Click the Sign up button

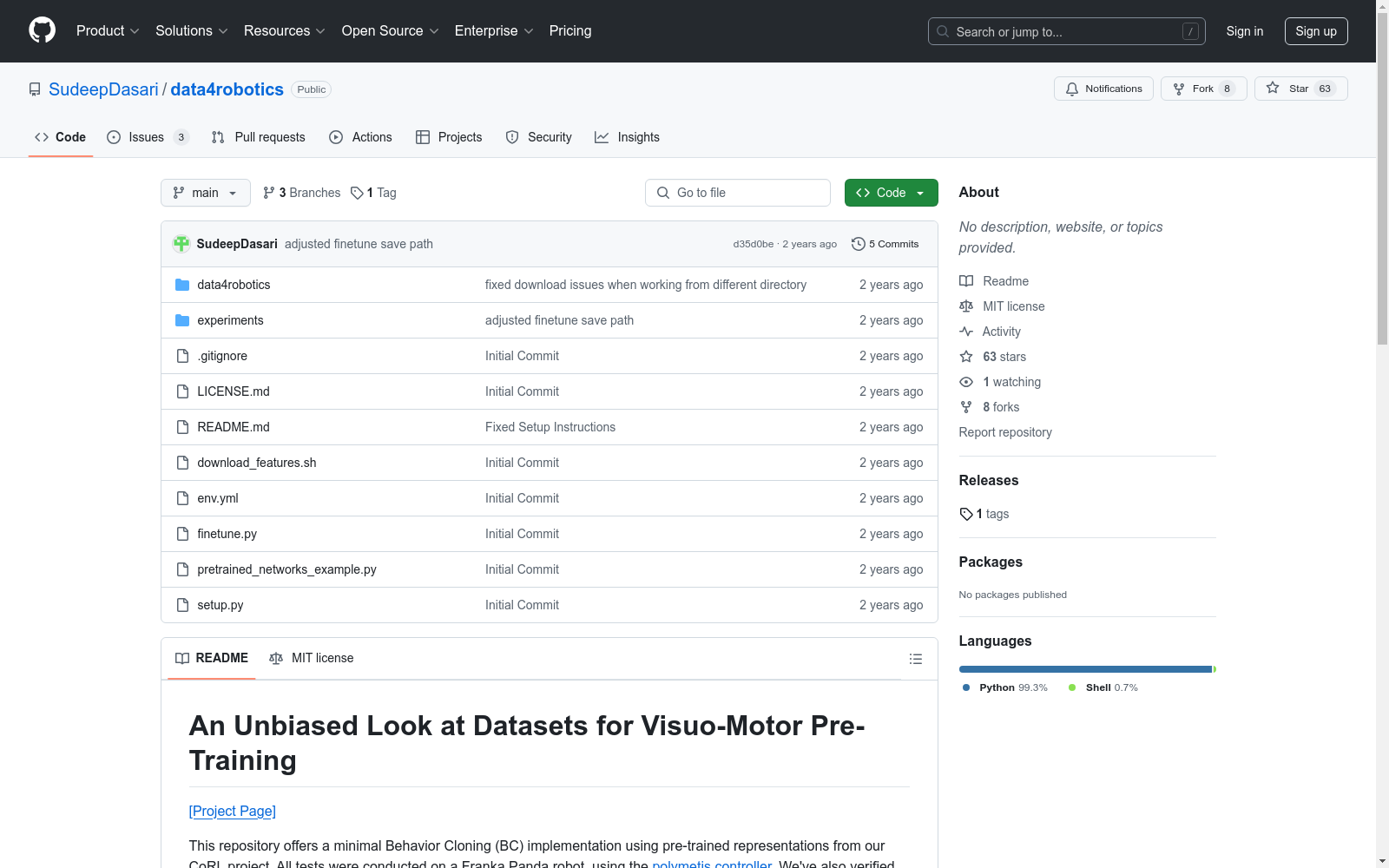(1316, 31)
